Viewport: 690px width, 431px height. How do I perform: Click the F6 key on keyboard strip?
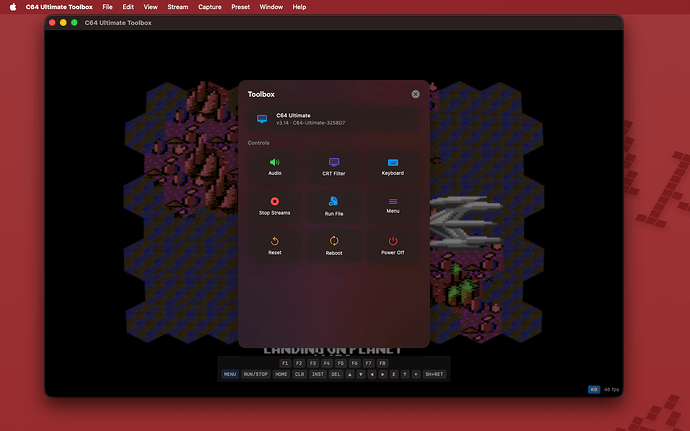355,363
